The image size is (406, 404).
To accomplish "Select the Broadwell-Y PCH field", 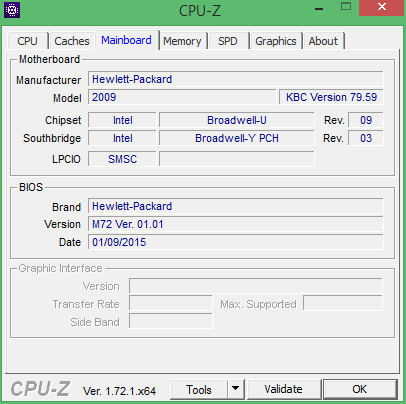I will (237, 138).
